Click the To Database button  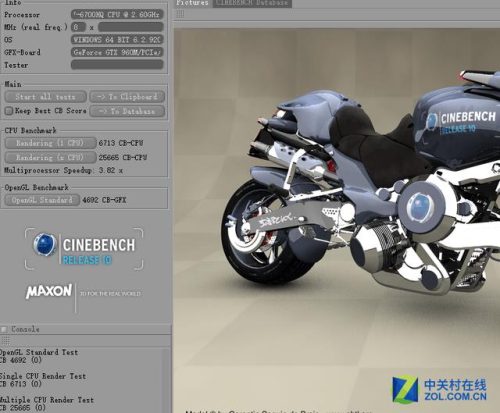pyautogui.click(x=127, y=111)
